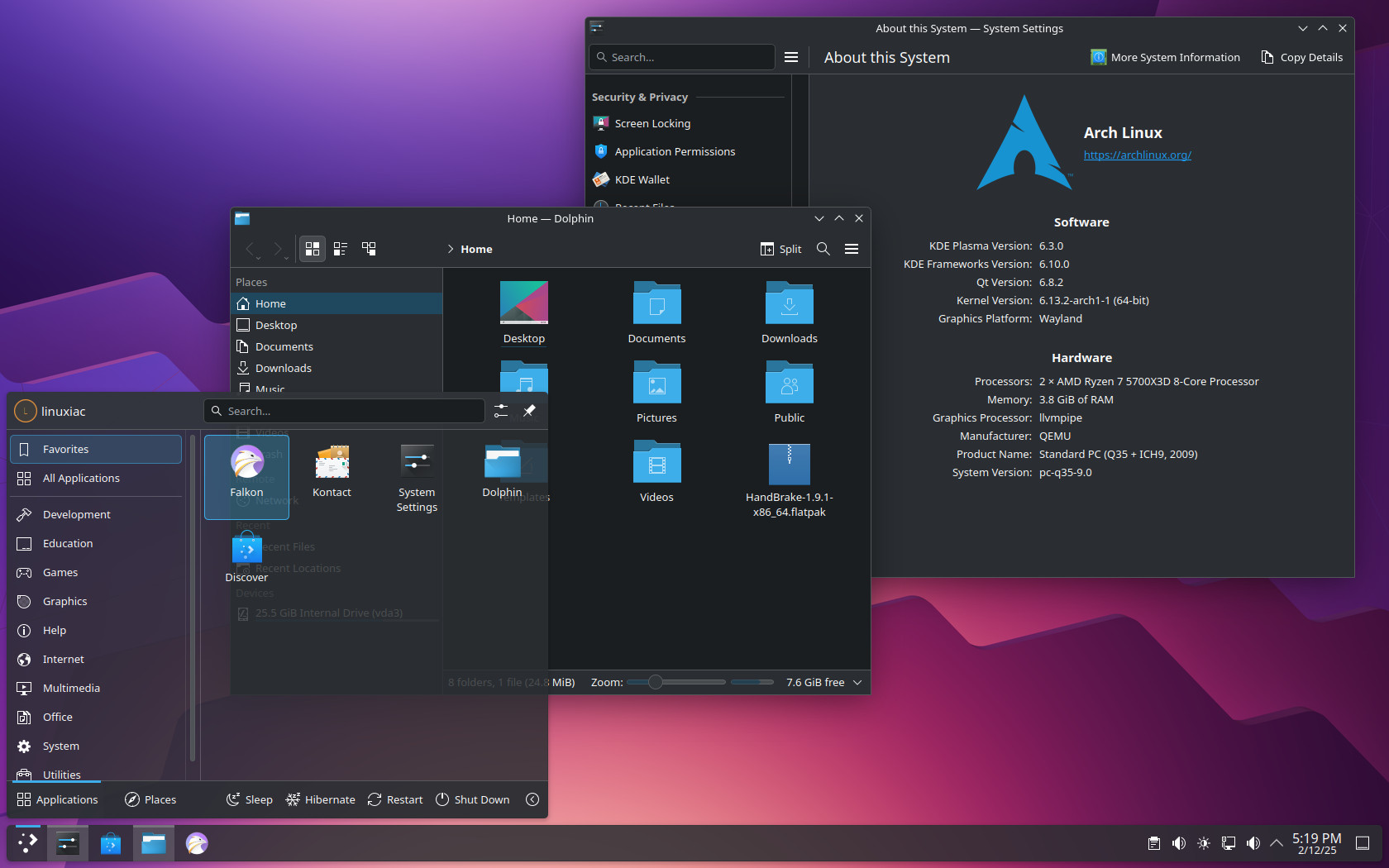
Task: Click the Restart button
Action: 394,799
